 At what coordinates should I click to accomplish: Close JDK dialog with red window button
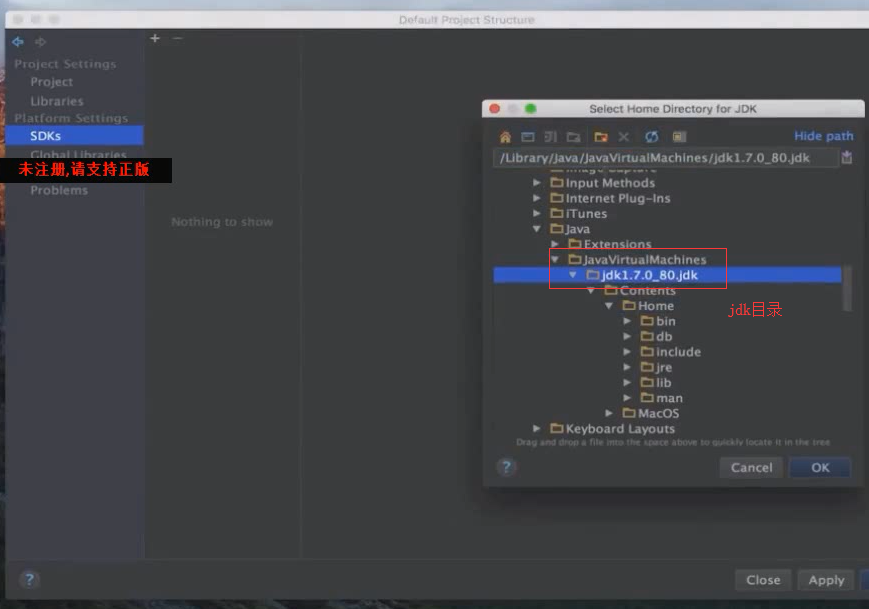click(x=494, y=109)
